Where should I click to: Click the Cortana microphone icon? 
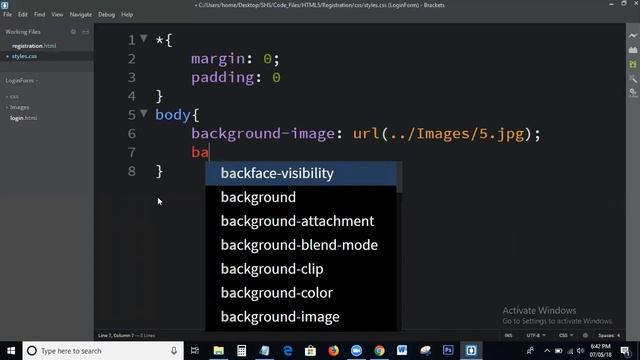[x=174, y=351]
